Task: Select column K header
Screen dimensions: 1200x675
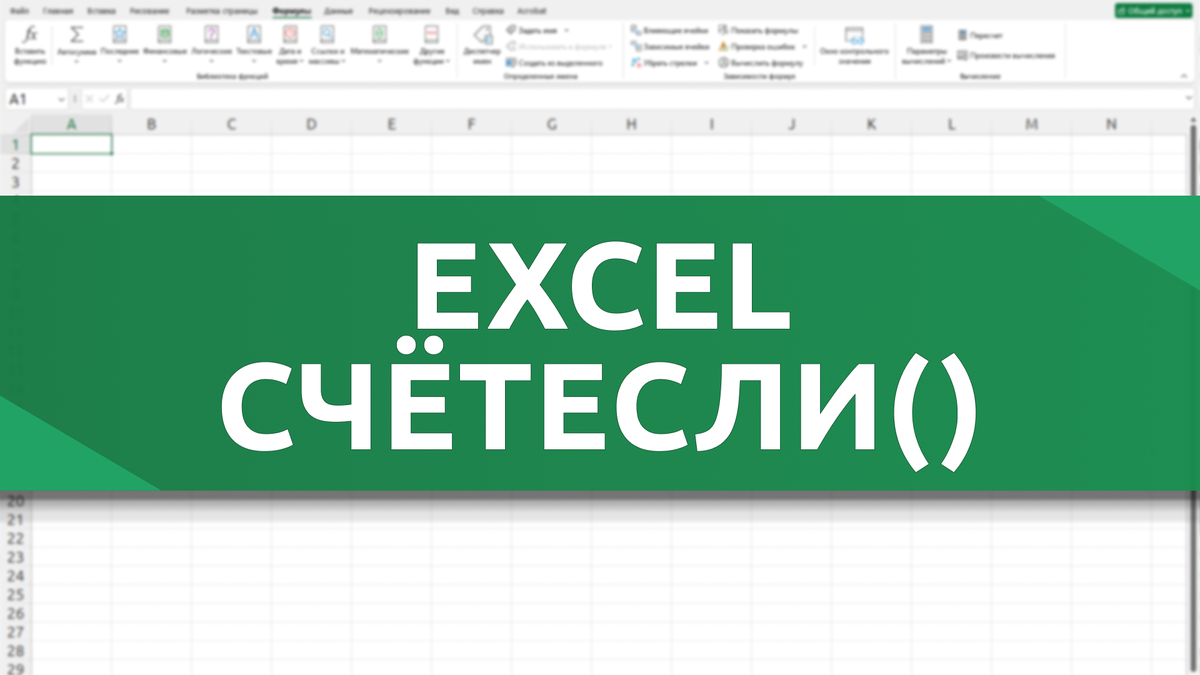Action: (871, 124)
